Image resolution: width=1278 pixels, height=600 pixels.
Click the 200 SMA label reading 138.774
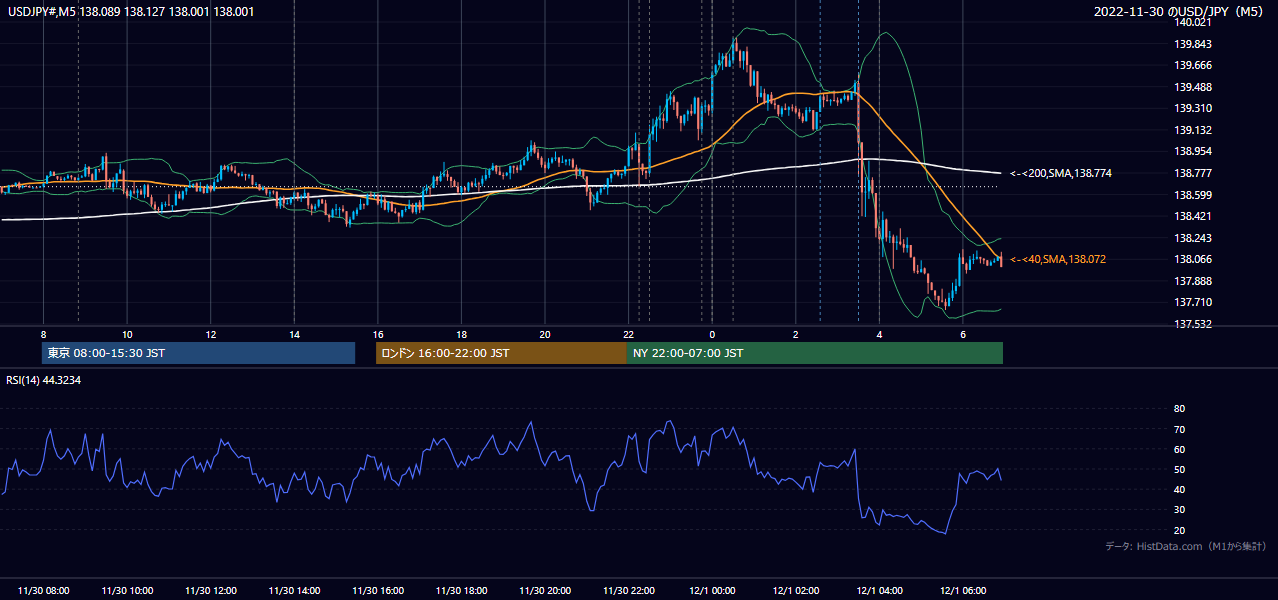[1061, 173]
